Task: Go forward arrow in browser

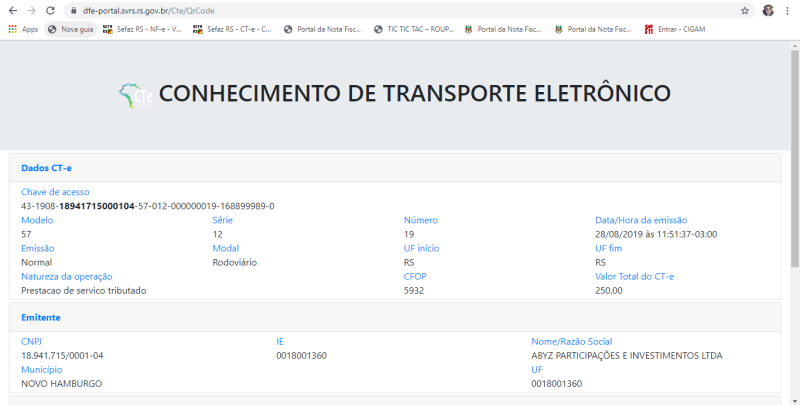Action: [x=32, y=11]
